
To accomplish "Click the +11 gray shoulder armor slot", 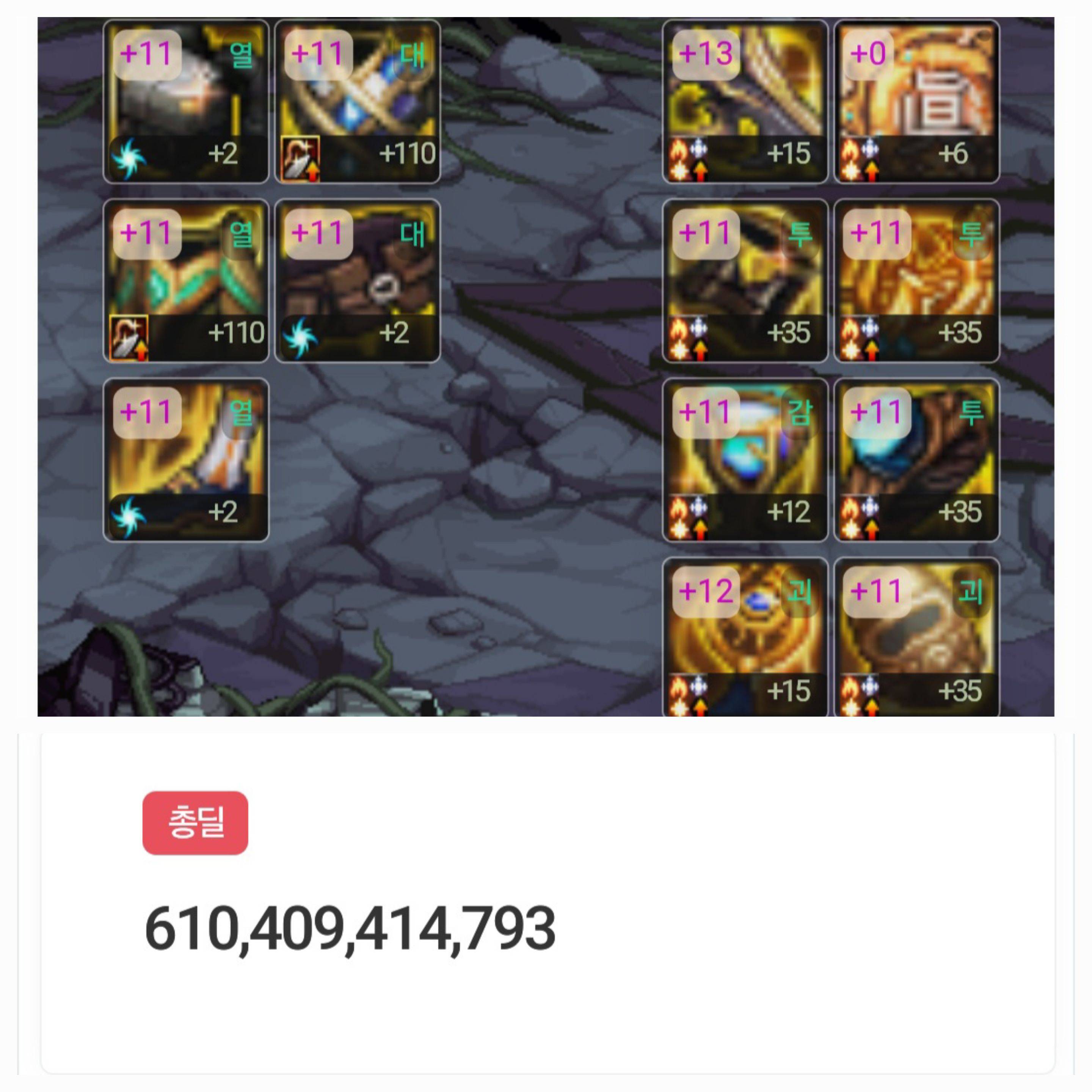I will (186, 102).
